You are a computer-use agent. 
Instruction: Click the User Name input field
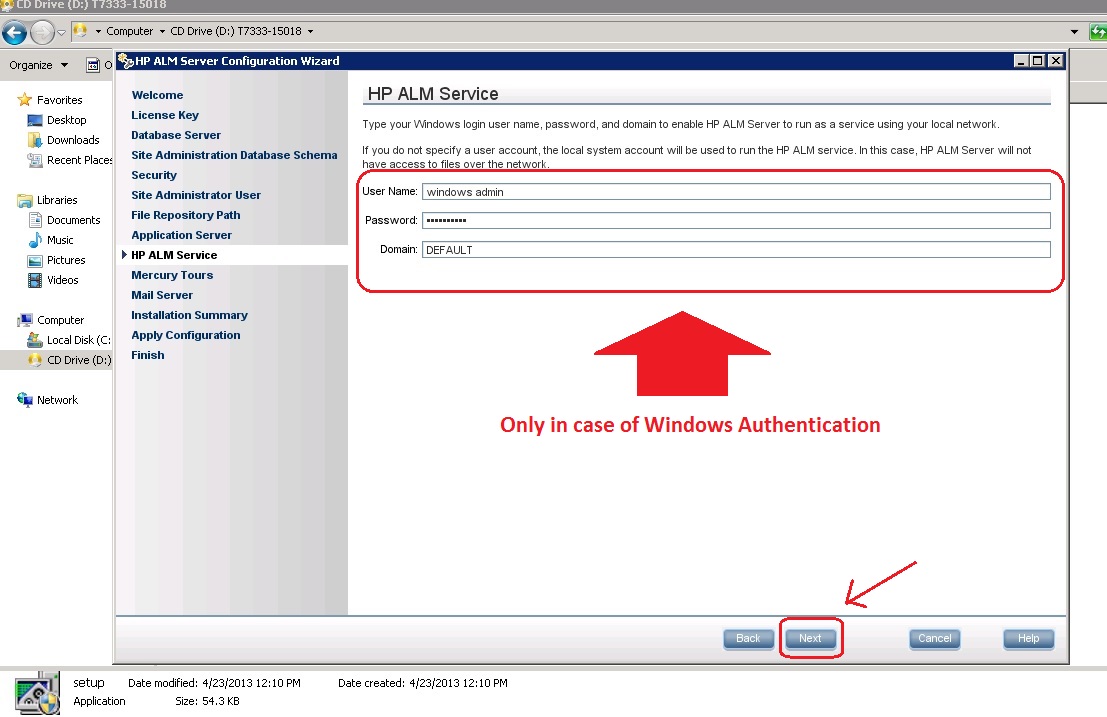point(736,192)
